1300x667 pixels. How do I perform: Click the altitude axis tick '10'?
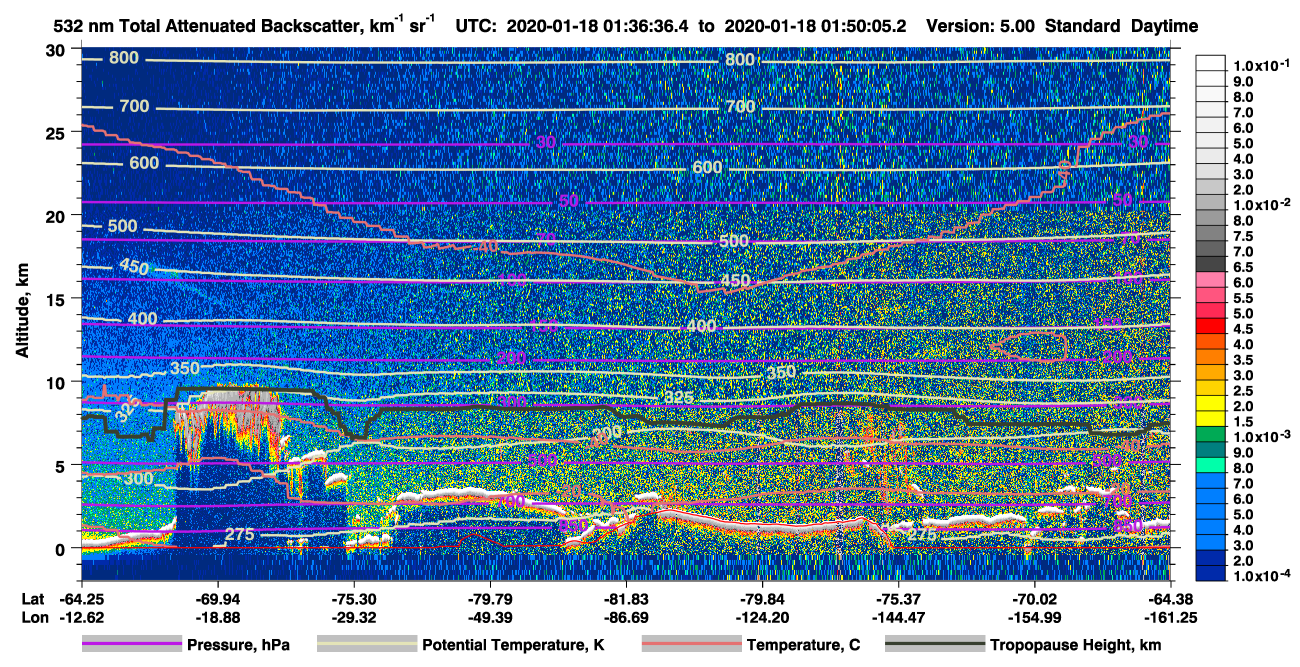pyautogui.click(x=58, y=381)
